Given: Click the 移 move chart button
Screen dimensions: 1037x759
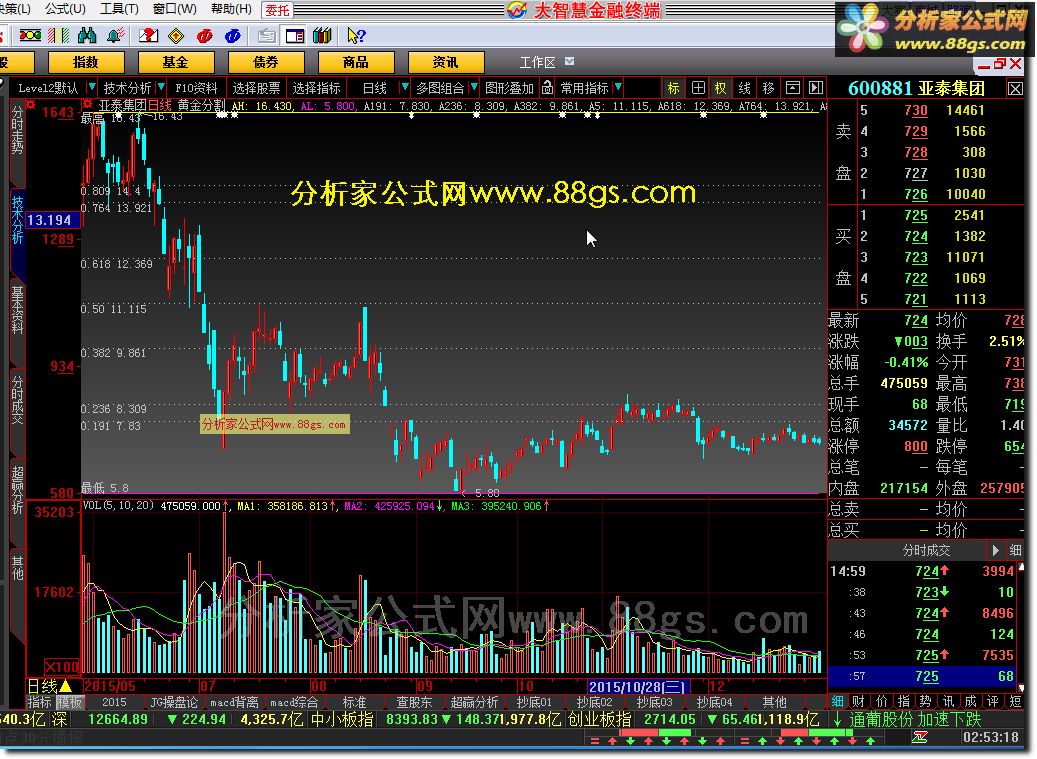Looking at the screenshot, I should [768, 88].
